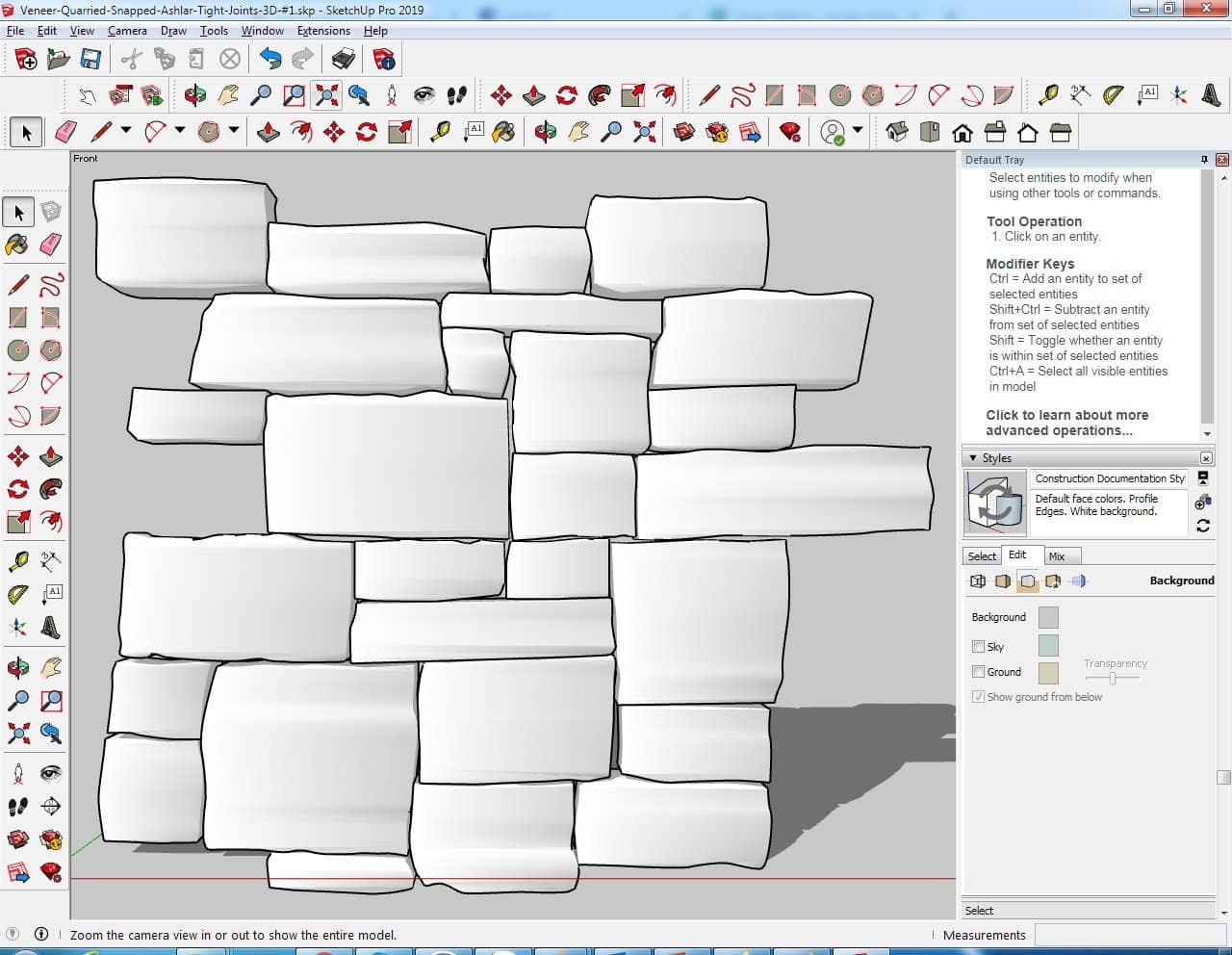Click the Undo arrow icon

click(x=270, y=60)
